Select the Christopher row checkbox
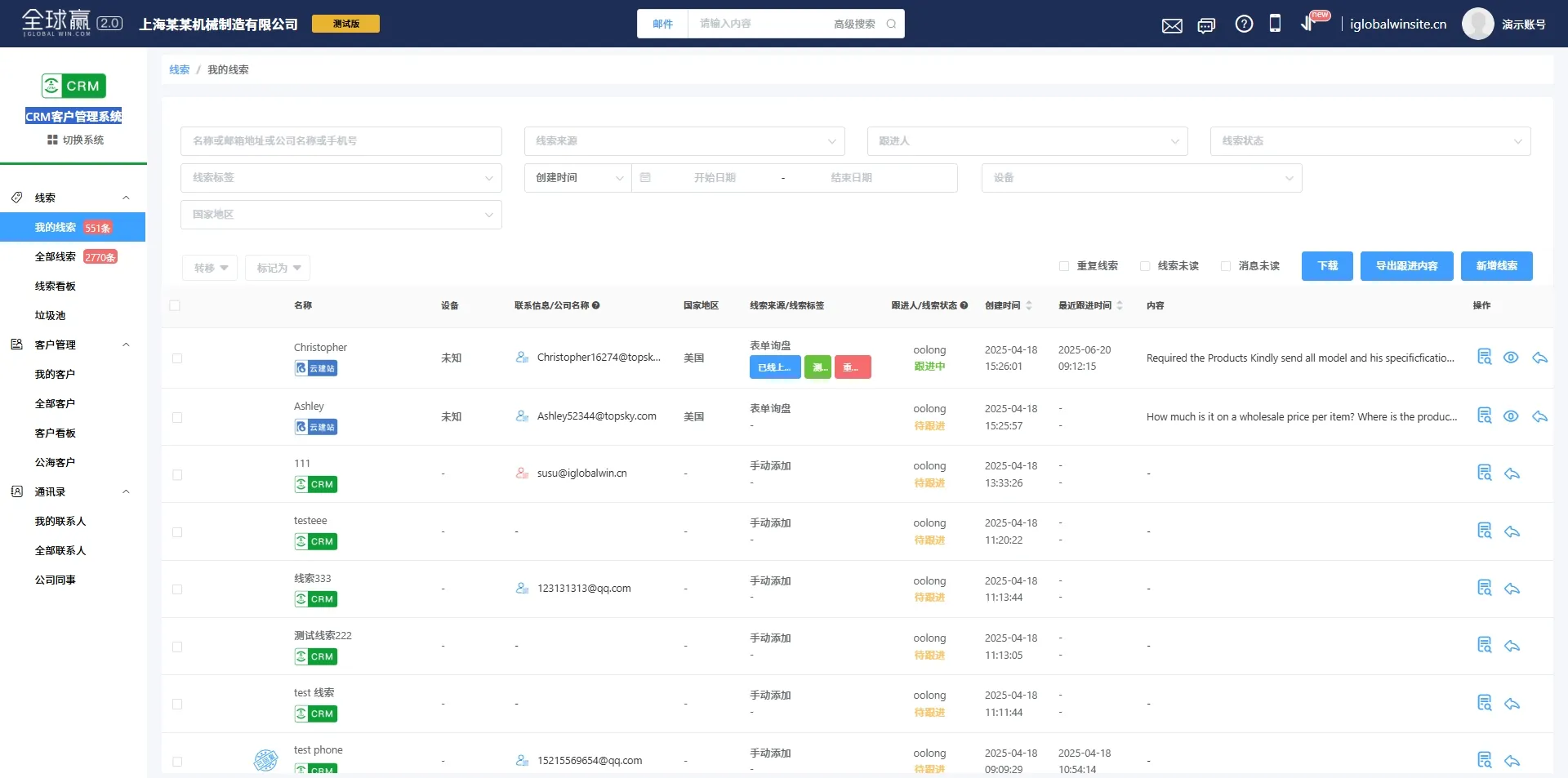The image size is (1568, 778). [177, 358]
